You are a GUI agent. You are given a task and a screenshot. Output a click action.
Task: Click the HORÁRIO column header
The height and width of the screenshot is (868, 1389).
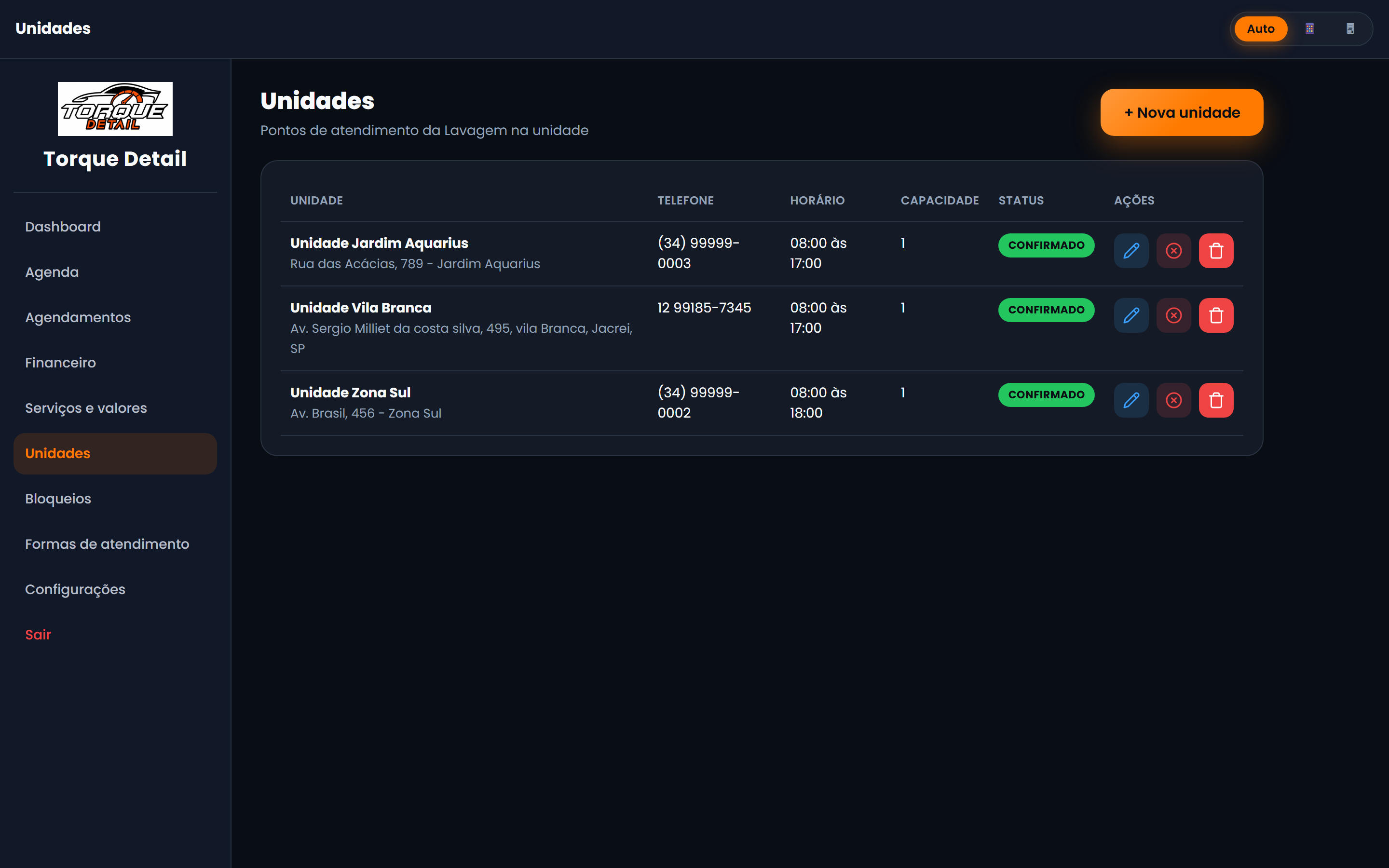pos(817,200)
